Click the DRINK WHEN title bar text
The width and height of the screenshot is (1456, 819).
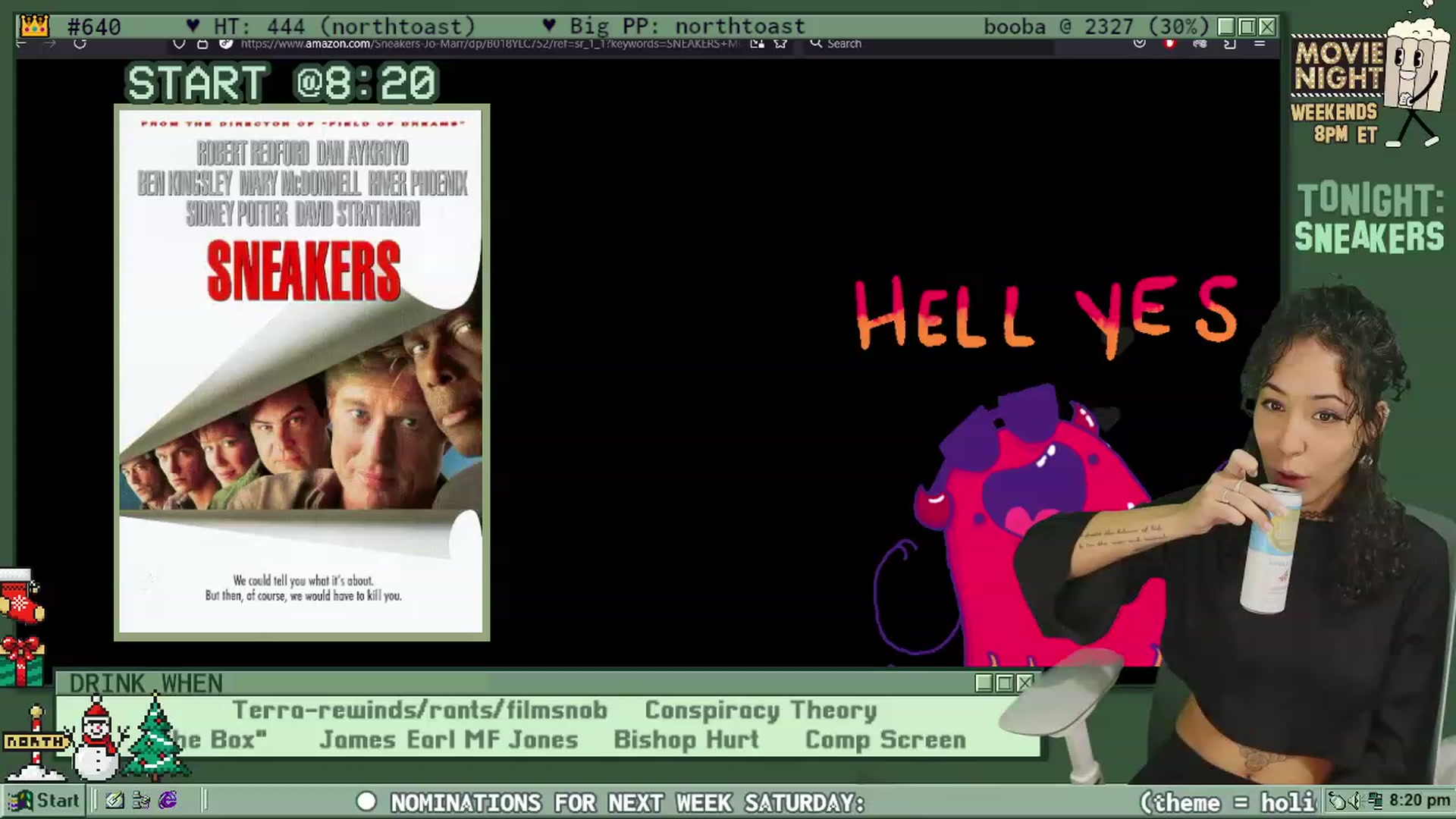point(146,683)
